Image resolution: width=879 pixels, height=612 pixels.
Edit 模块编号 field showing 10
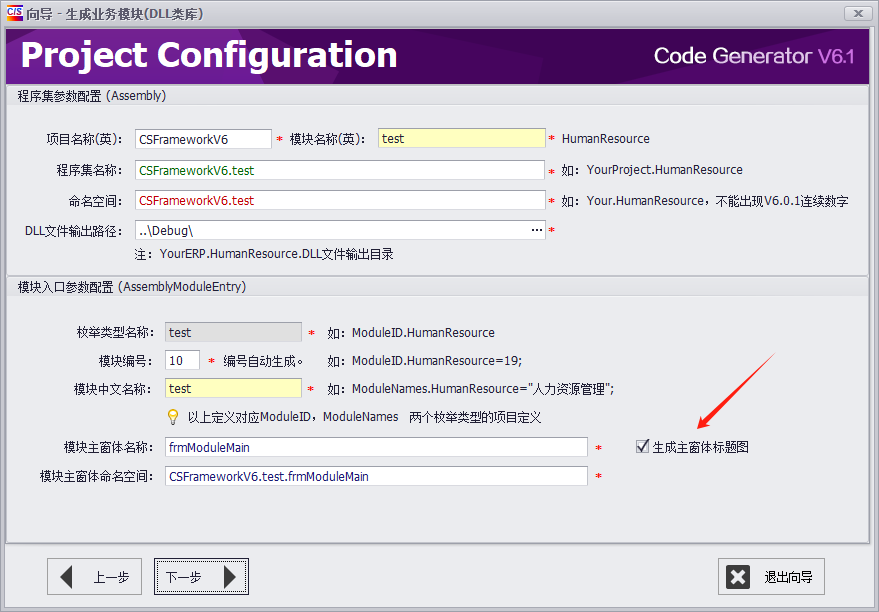[182, 360]
